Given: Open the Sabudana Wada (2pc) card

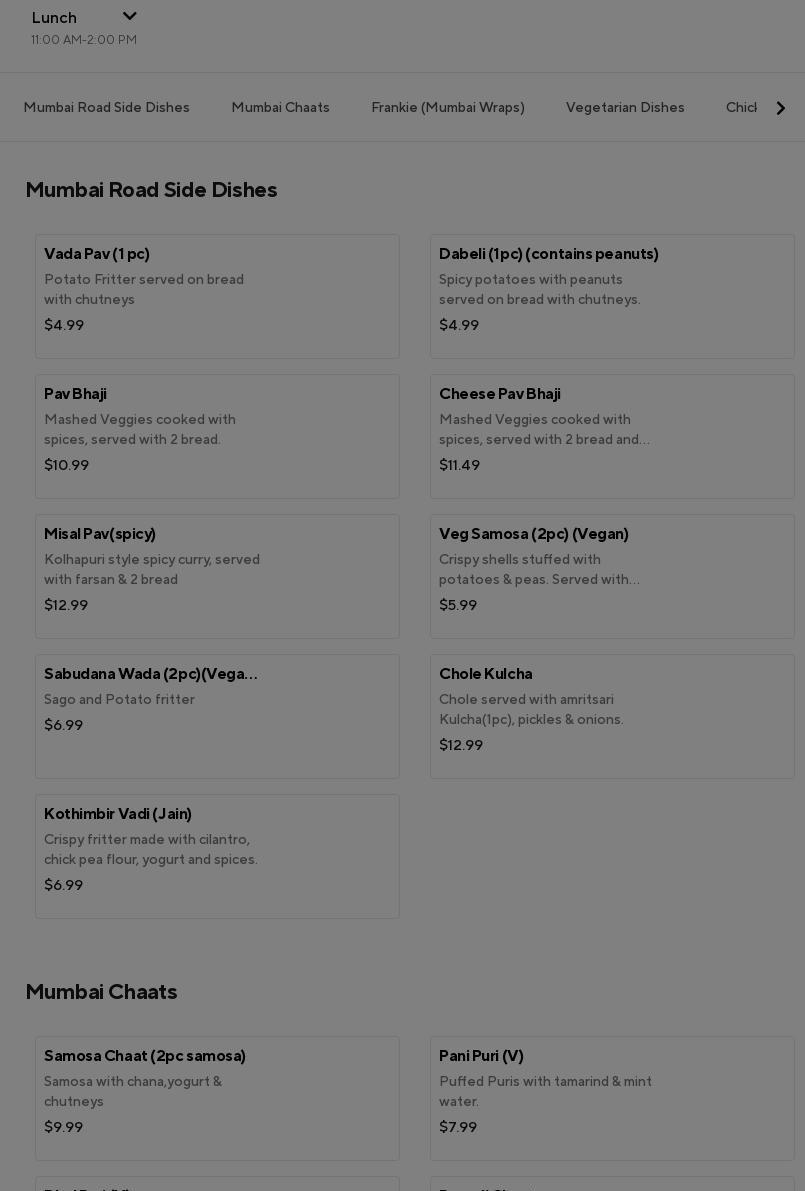Looking at the screenshot, I should [x=217, y=716].
